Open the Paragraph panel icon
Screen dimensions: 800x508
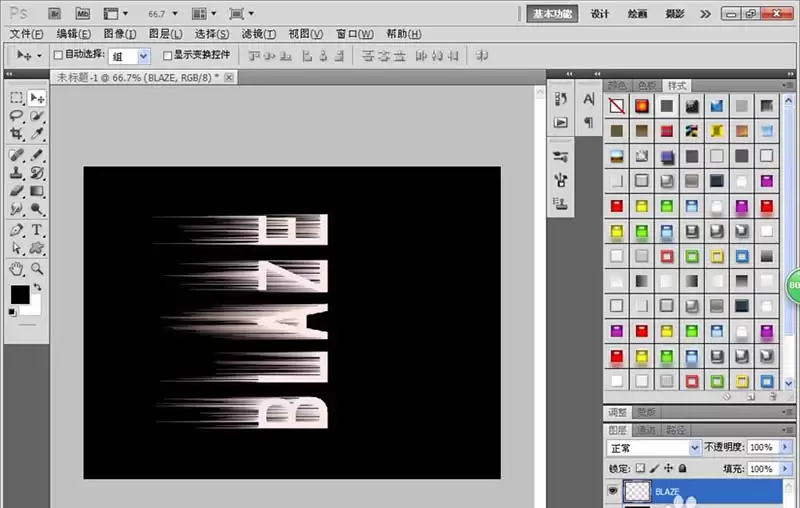click(589, 122)
